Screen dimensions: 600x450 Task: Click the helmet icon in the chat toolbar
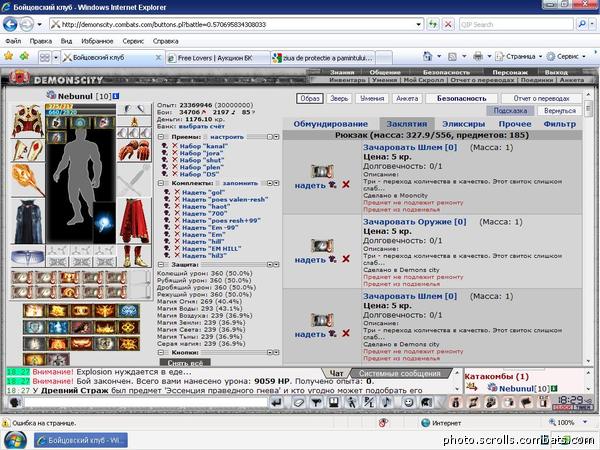click(426, 403)
